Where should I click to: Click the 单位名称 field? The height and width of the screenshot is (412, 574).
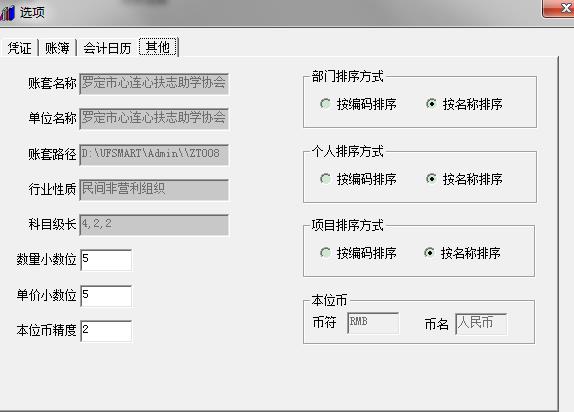pyautogui.click(x=154, y=118)
